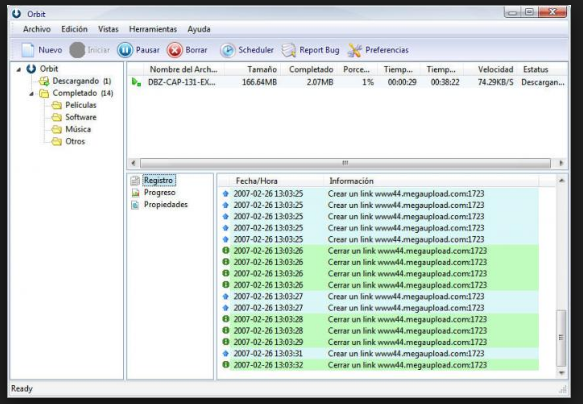Click the Progreso chart icon
Screen dimensions: 583x404
135,193
